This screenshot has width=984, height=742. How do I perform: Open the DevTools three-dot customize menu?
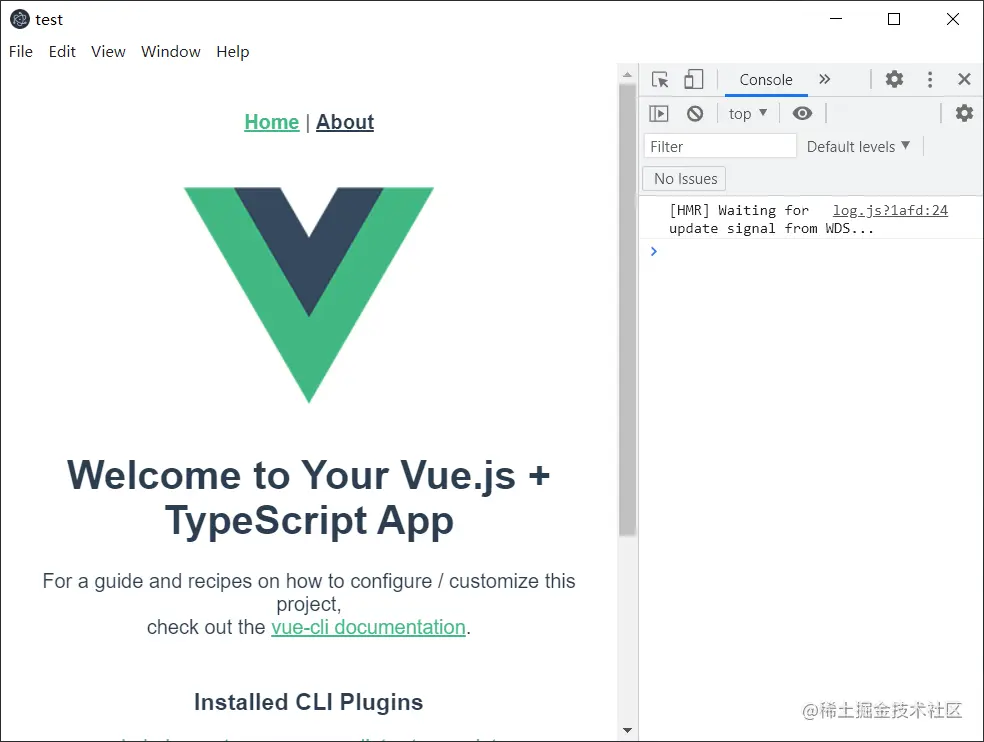(x=930, y=79)
